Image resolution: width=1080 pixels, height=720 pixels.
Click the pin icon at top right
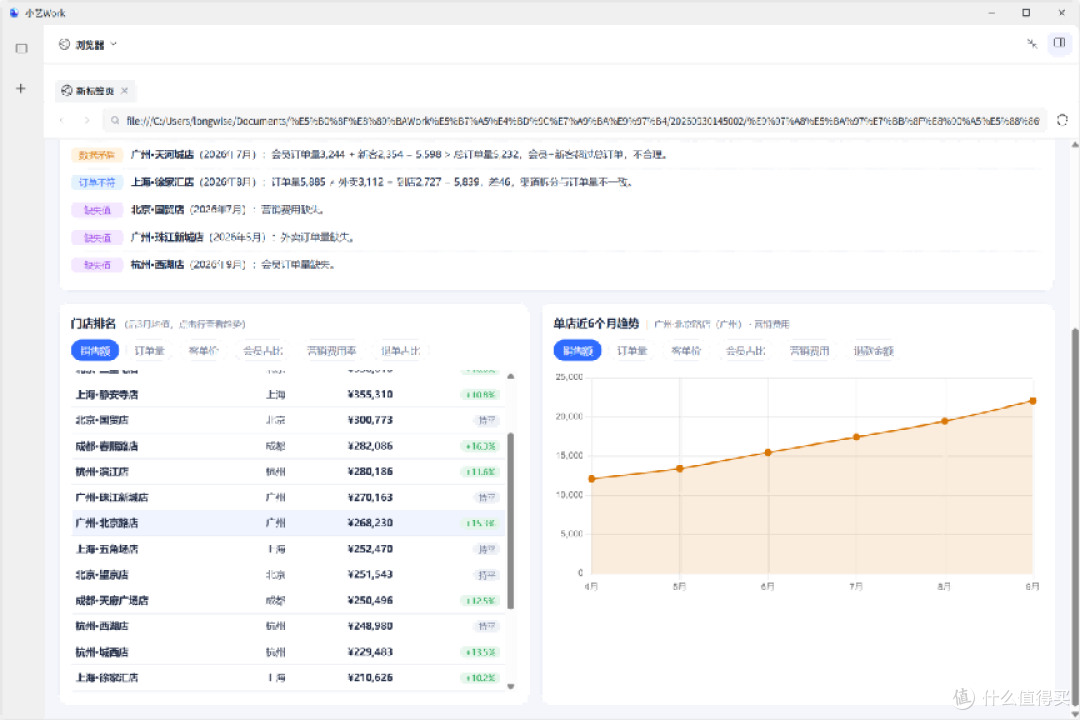(1032, 43)
